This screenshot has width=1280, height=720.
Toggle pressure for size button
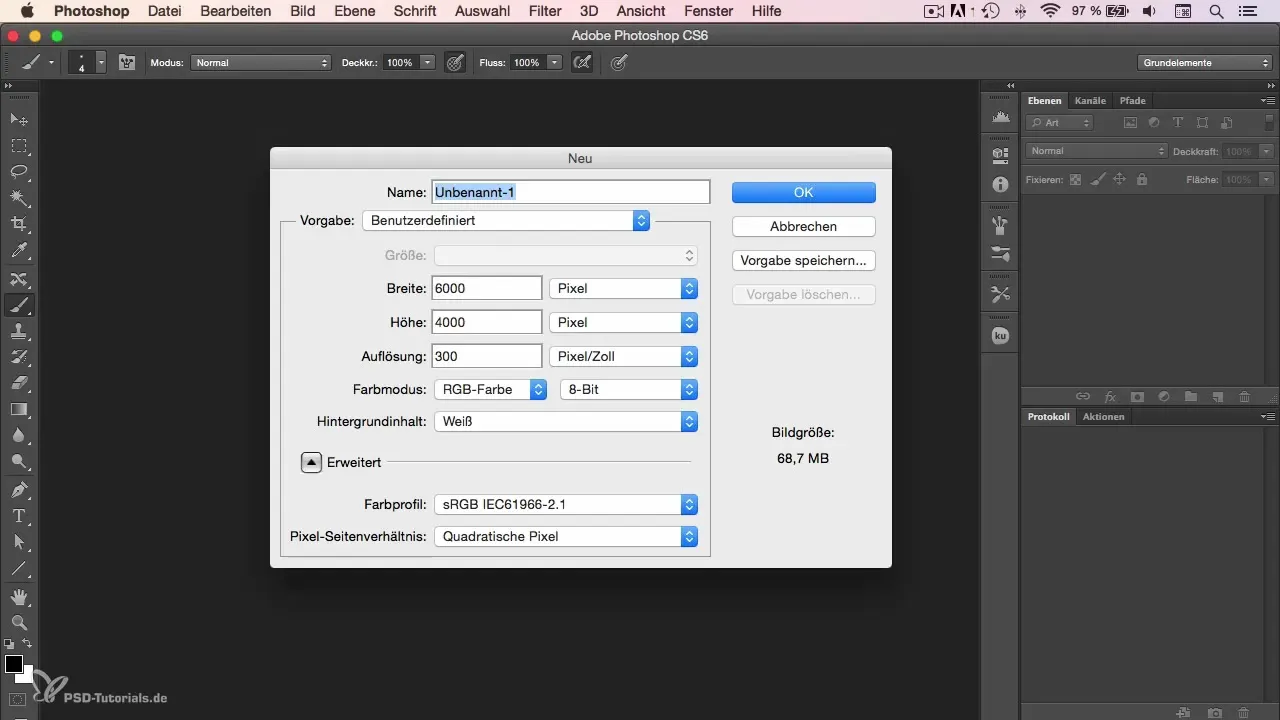(x=619, y=62)
